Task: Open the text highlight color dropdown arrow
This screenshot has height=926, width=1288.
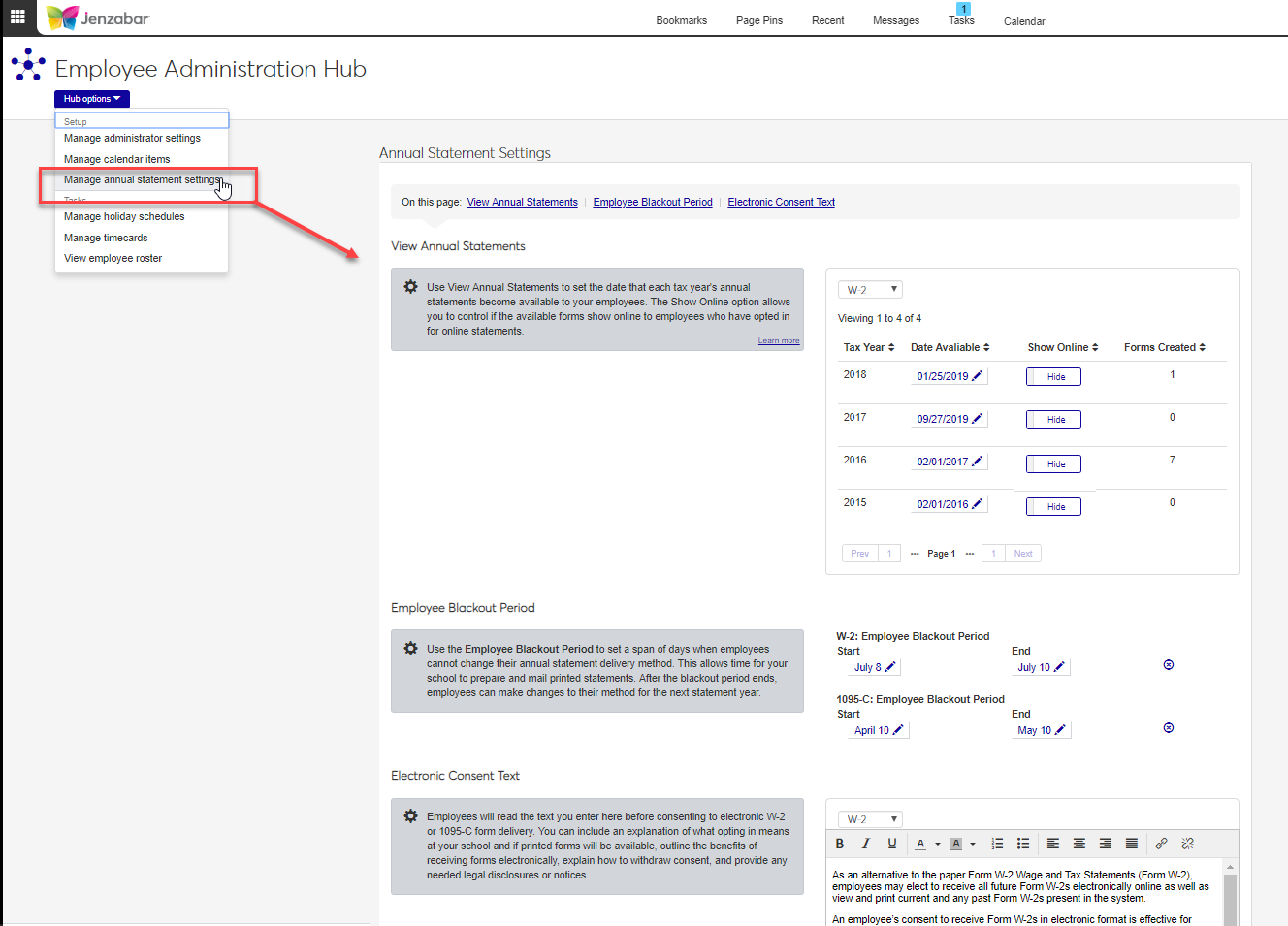Action: tap(973, 844)
